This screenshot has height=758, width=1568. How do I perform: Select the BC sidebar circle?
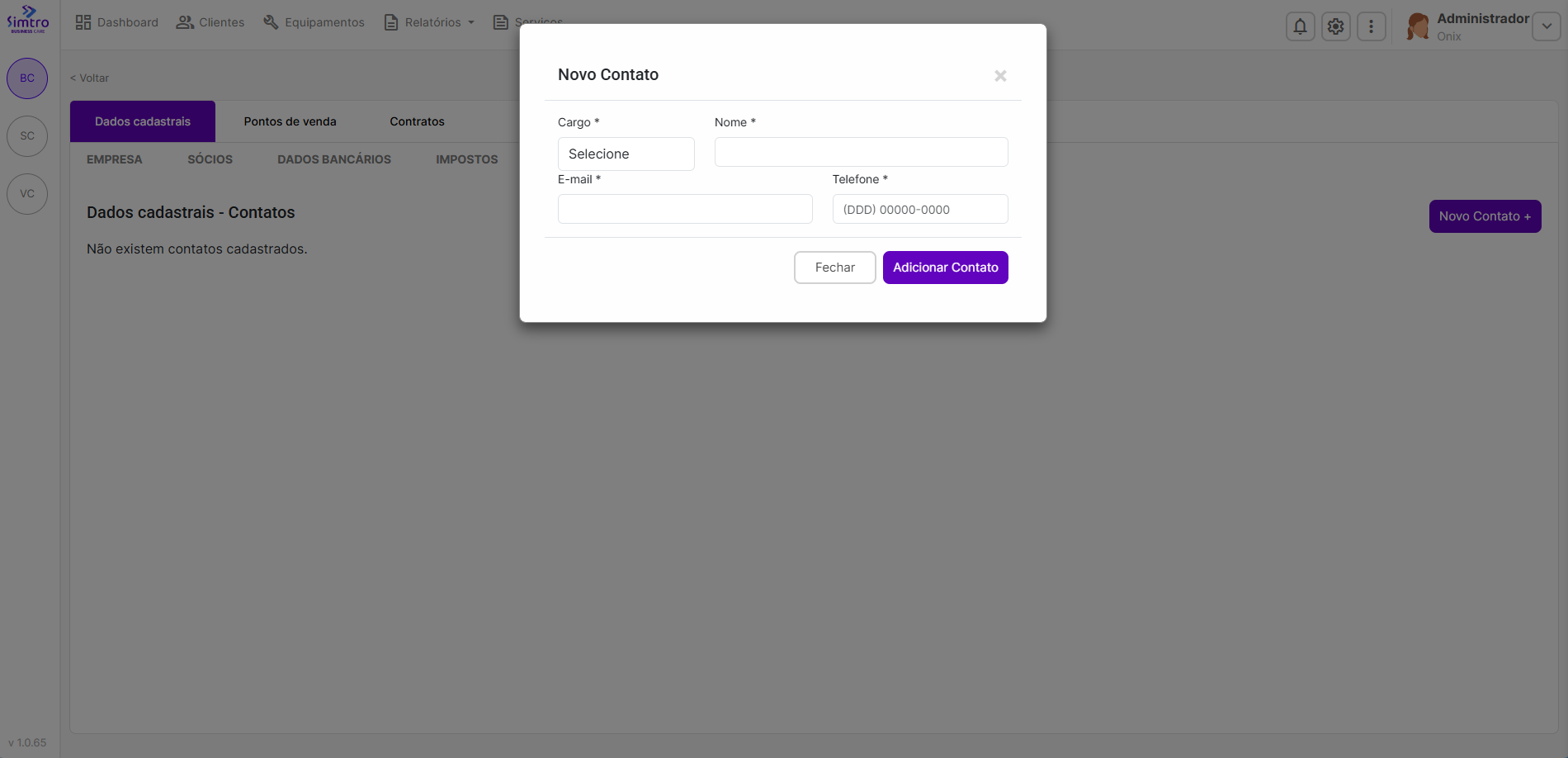[27, 78]
